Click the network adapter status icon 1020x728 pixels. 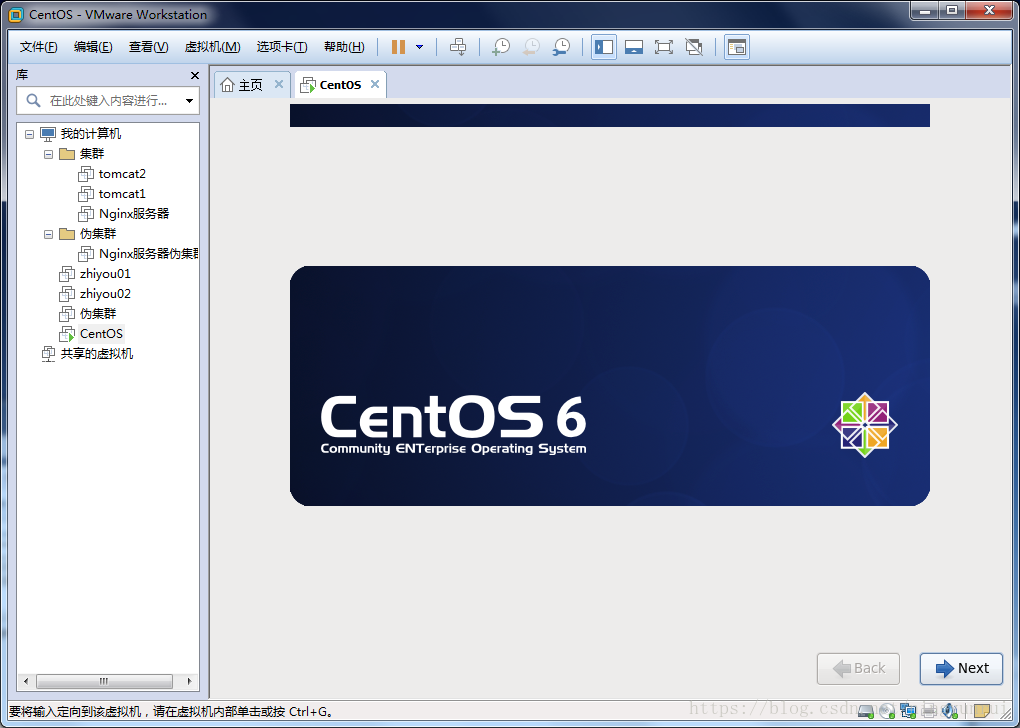coord(908,711)
